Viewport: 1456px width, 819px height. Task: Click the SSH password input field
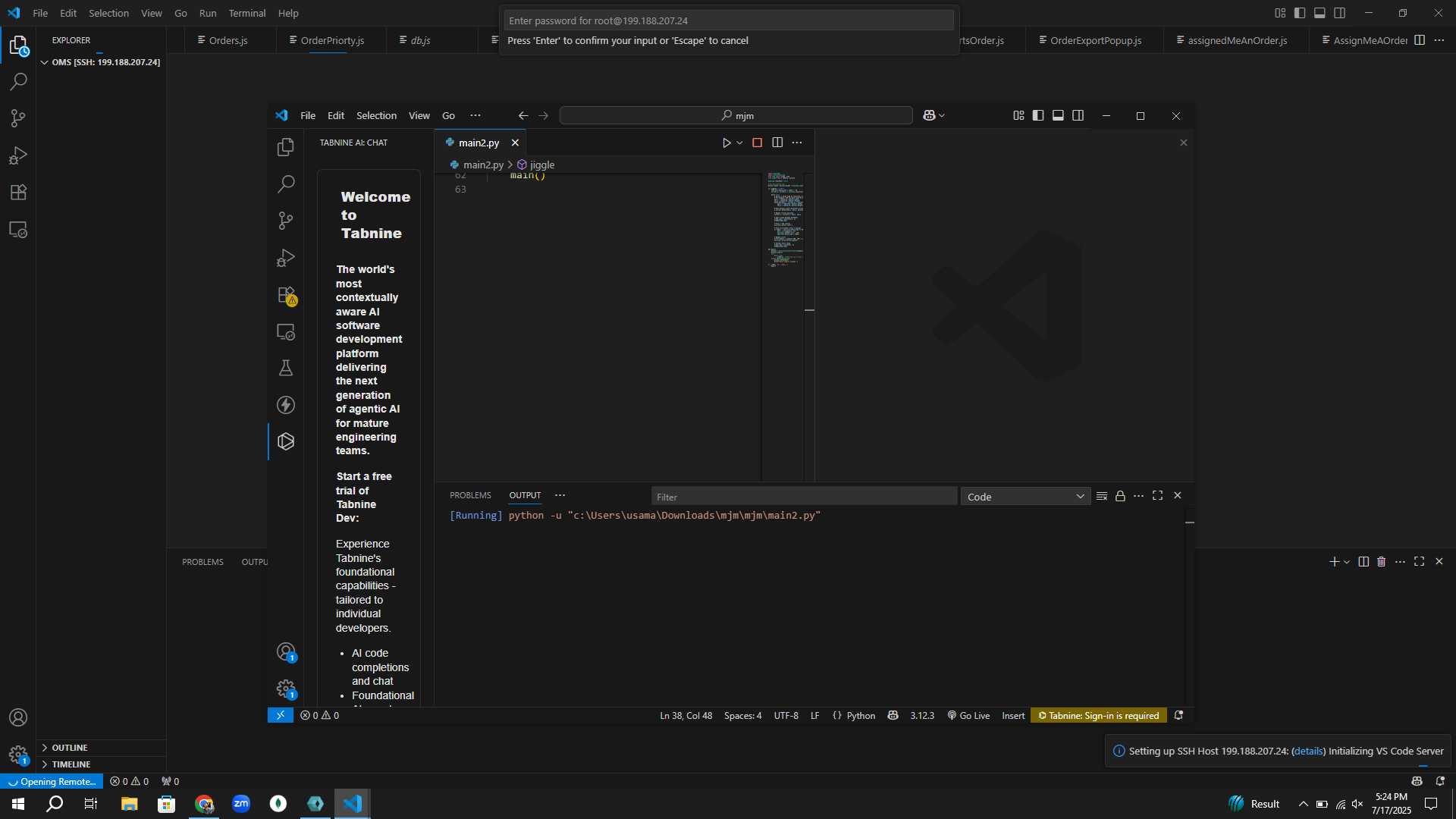tap(729, 20)
